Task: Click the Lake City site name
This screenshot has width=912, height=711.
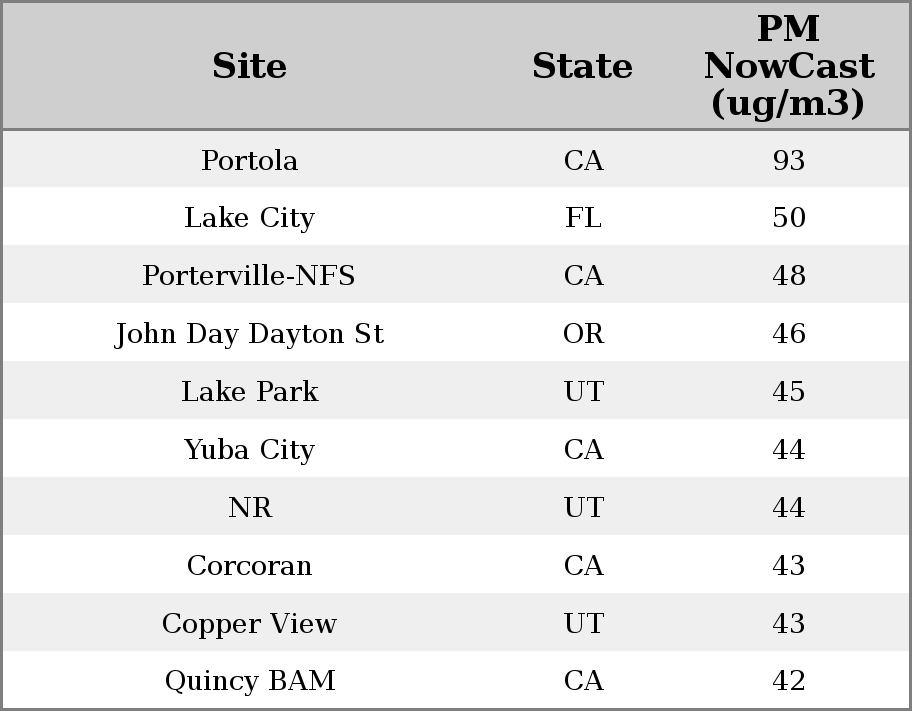Action: point(249,218)
